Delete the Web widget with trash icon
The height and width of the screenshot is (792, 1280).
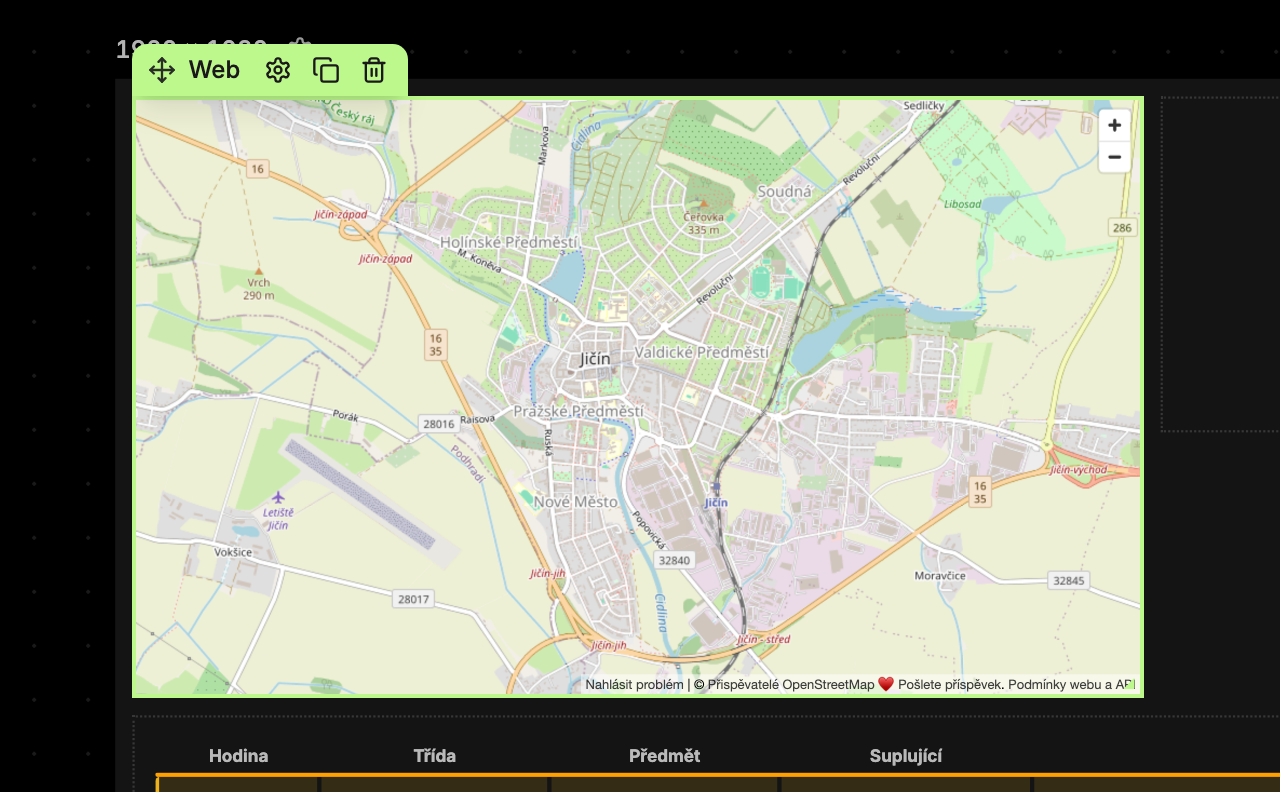click(374, 70)
